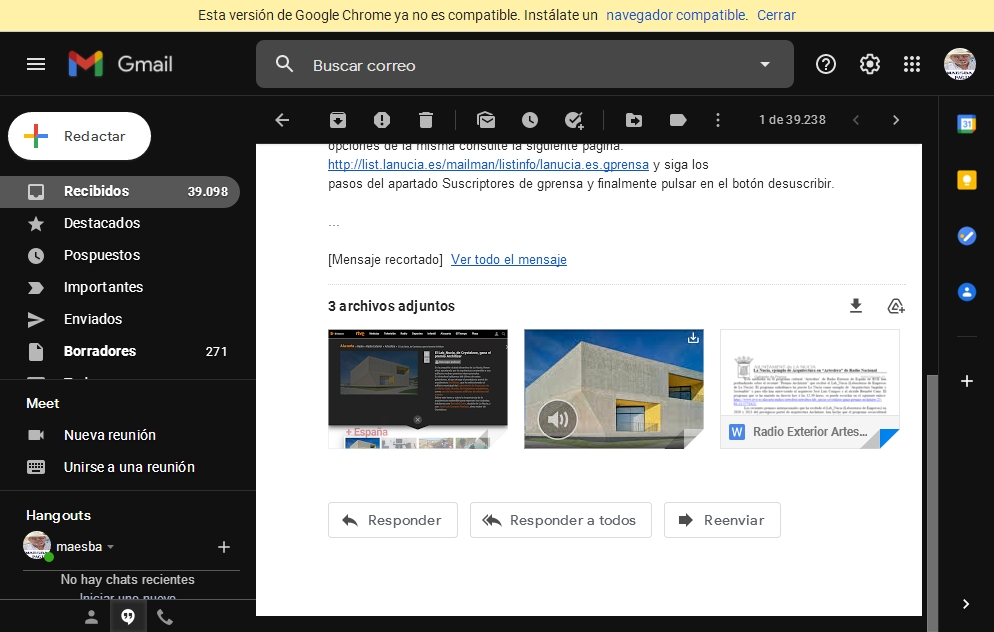This screenshot has width=994, height=632.
Task: Apply a label to the message
Action: 678,119
